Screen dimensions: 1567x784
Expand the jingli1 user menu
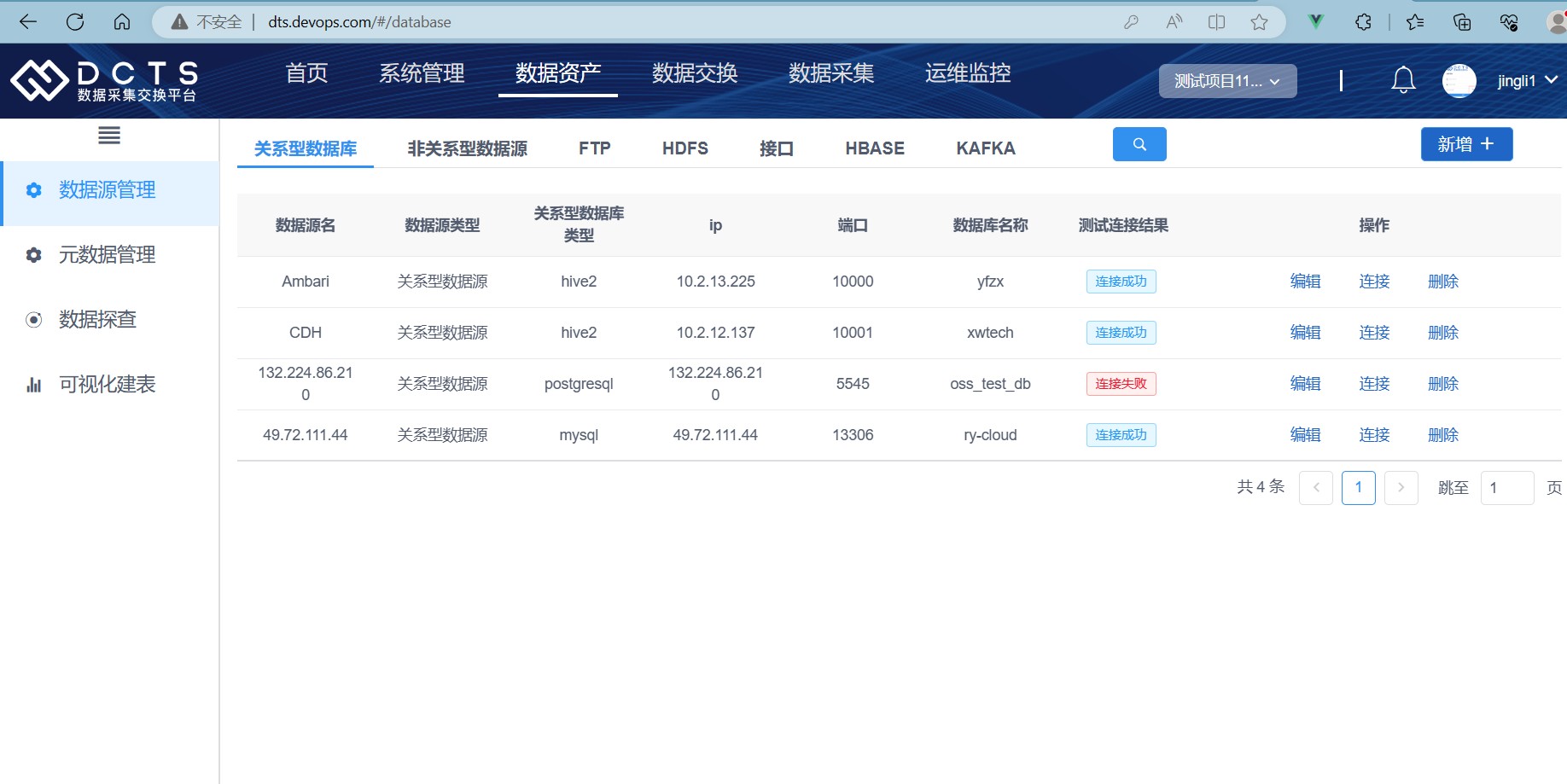click(x=1528, y=81)
